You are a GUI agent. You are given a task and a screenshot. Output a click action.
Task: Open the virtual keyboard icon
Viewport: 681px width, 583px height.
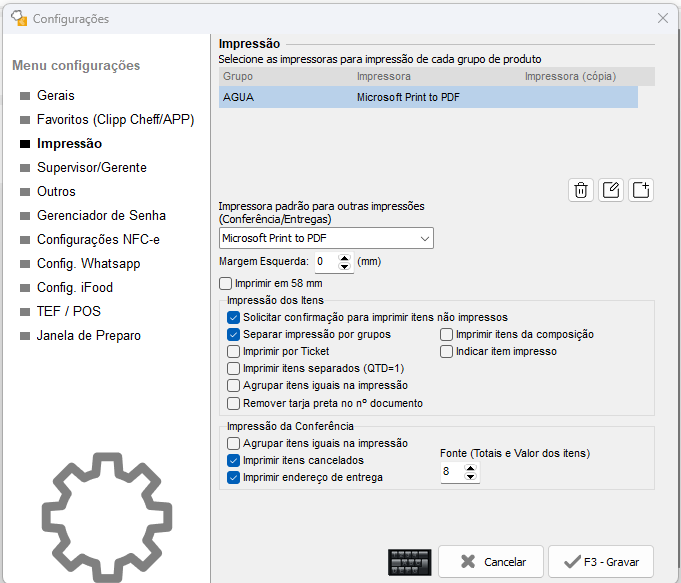point(409,562)
